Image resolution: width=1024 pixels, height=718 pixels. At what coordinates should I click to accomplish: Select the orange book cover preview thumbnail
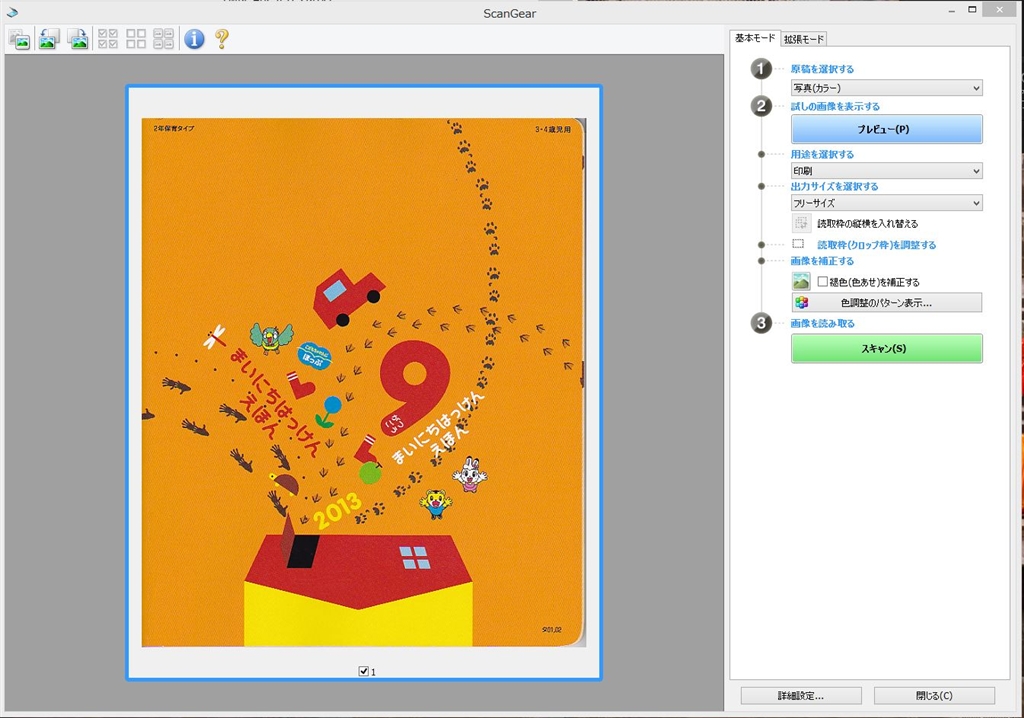click(x=364, y=382)
